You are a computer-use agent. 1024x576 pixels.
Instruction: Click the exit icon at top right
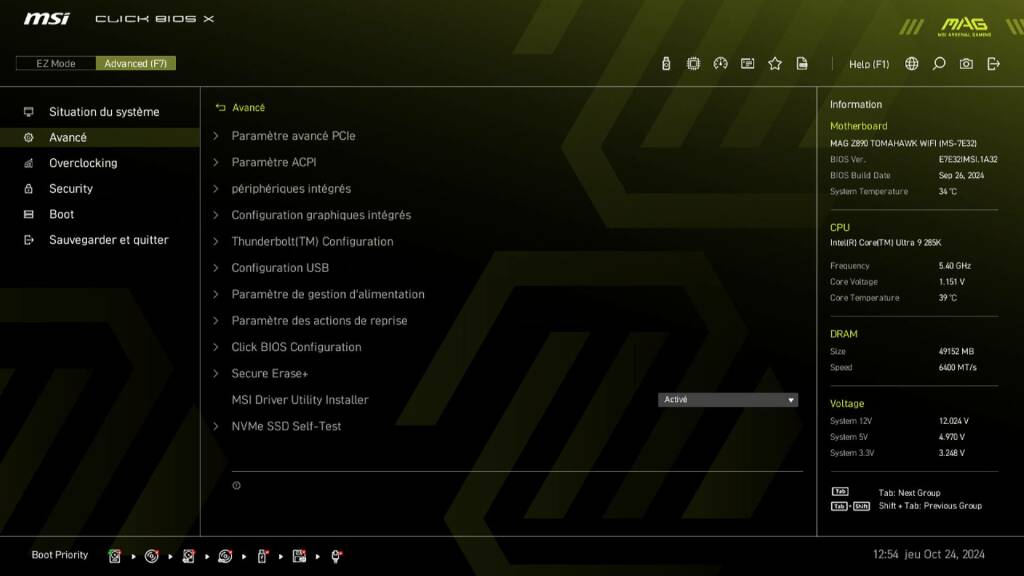[x=993, y=64]
